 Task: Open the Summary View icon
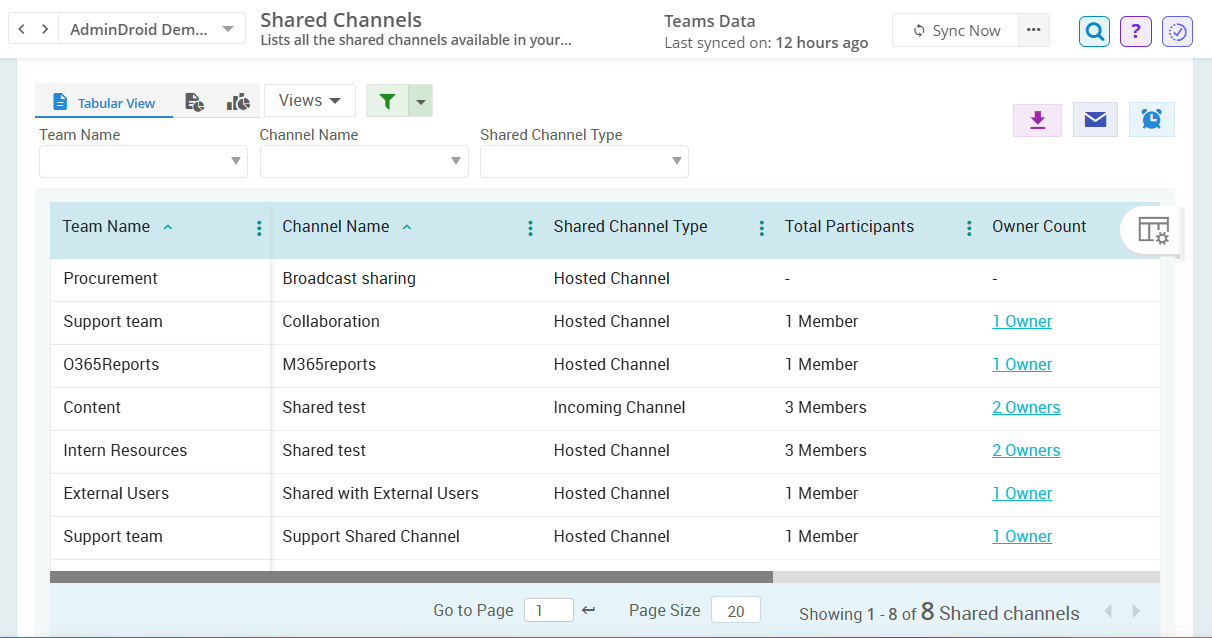(195, 101)
